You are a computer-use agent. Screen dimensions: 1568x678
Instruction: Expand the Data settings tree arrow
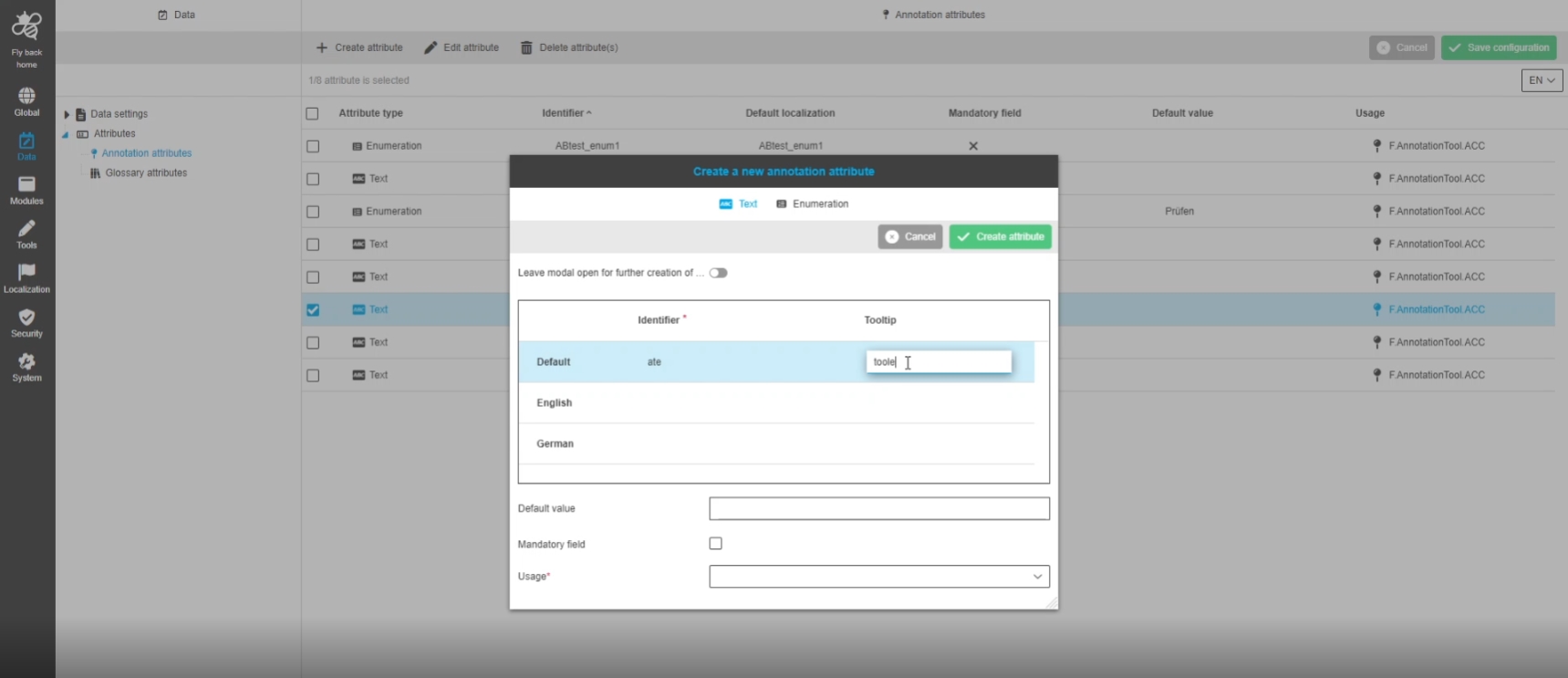coord(67,115)
